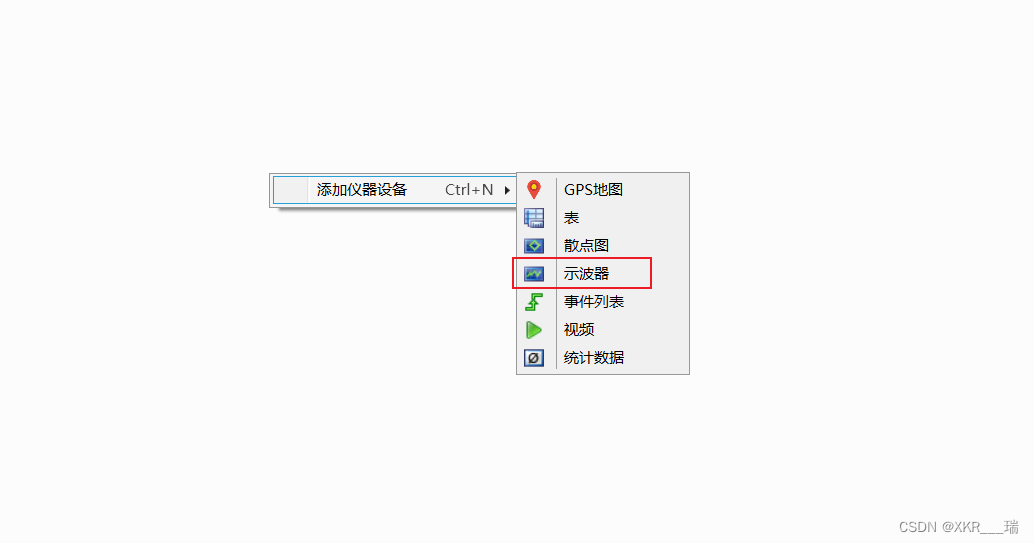This screenshot has height=543, width=1034.
Task: Click the statistics Ø icon
Action: (x=533, y=358)
